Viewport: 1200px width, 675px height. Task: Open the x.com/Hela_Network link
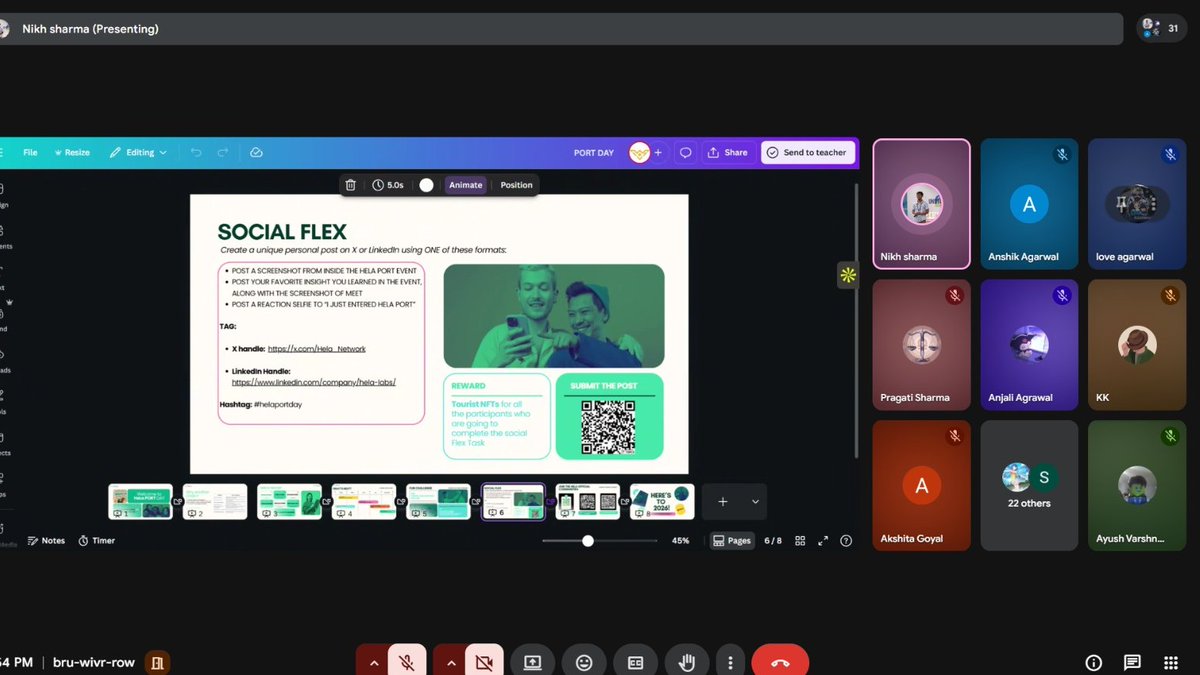click(317, 349)
